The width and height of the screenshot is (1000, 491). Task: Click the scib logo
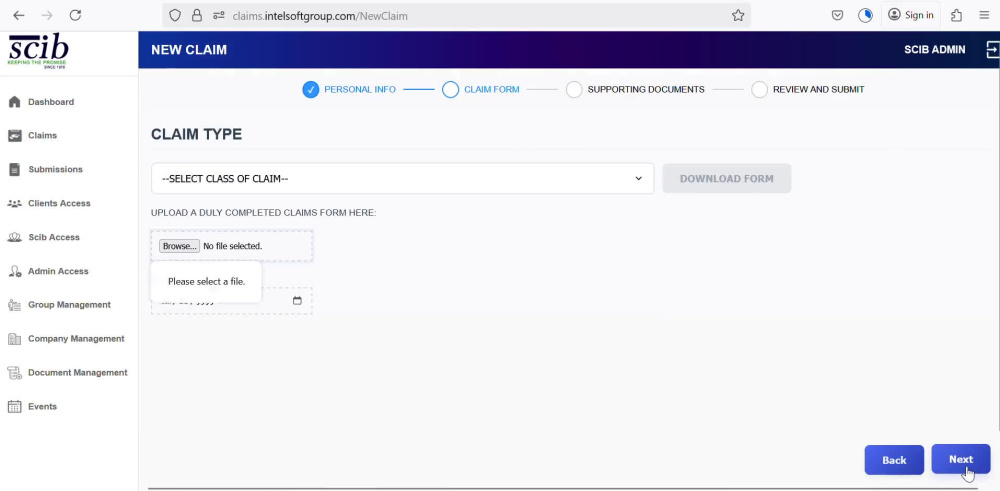[38, 51]
